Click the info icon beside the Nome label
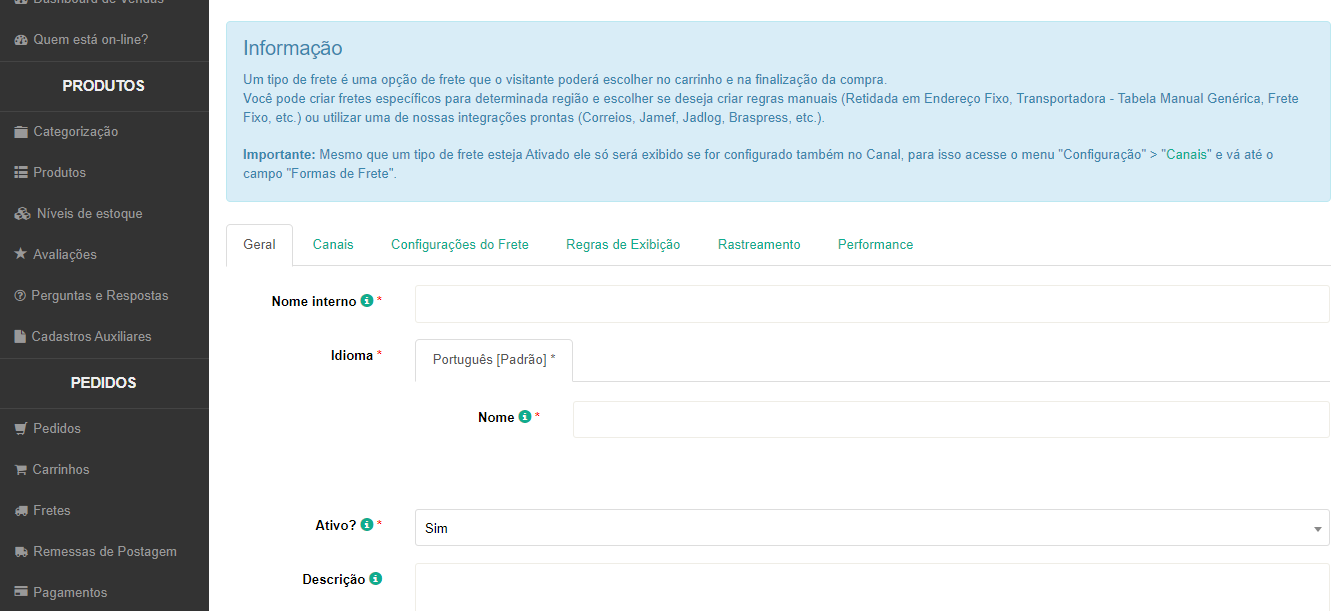 (x=525, y=417)
